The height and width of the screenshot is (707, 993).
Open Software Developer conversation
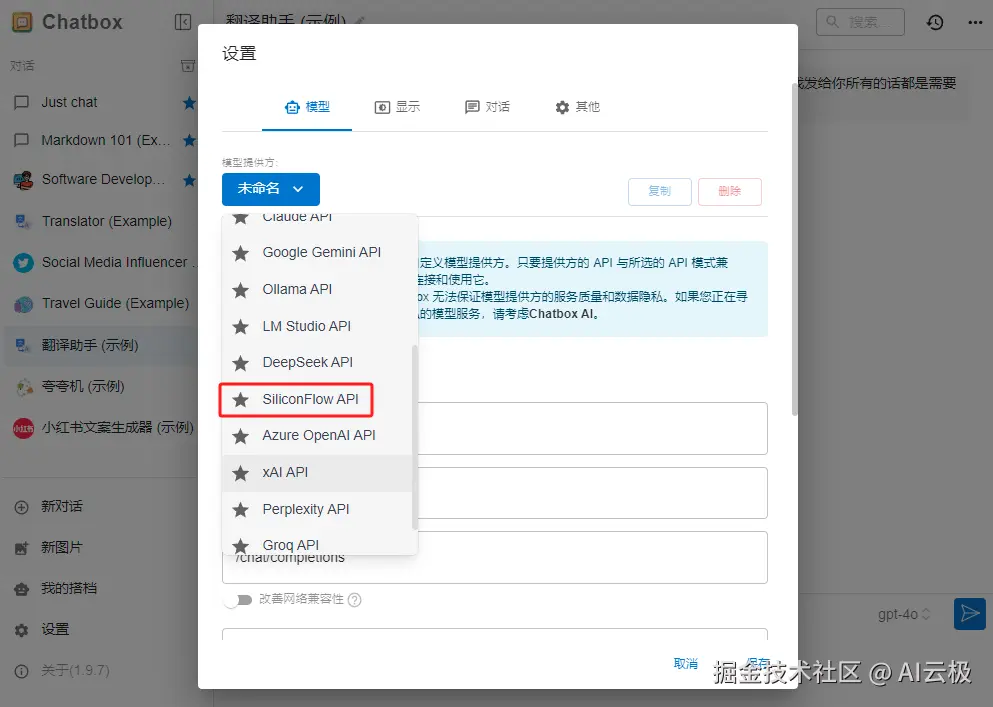click(x=99, y=180)
